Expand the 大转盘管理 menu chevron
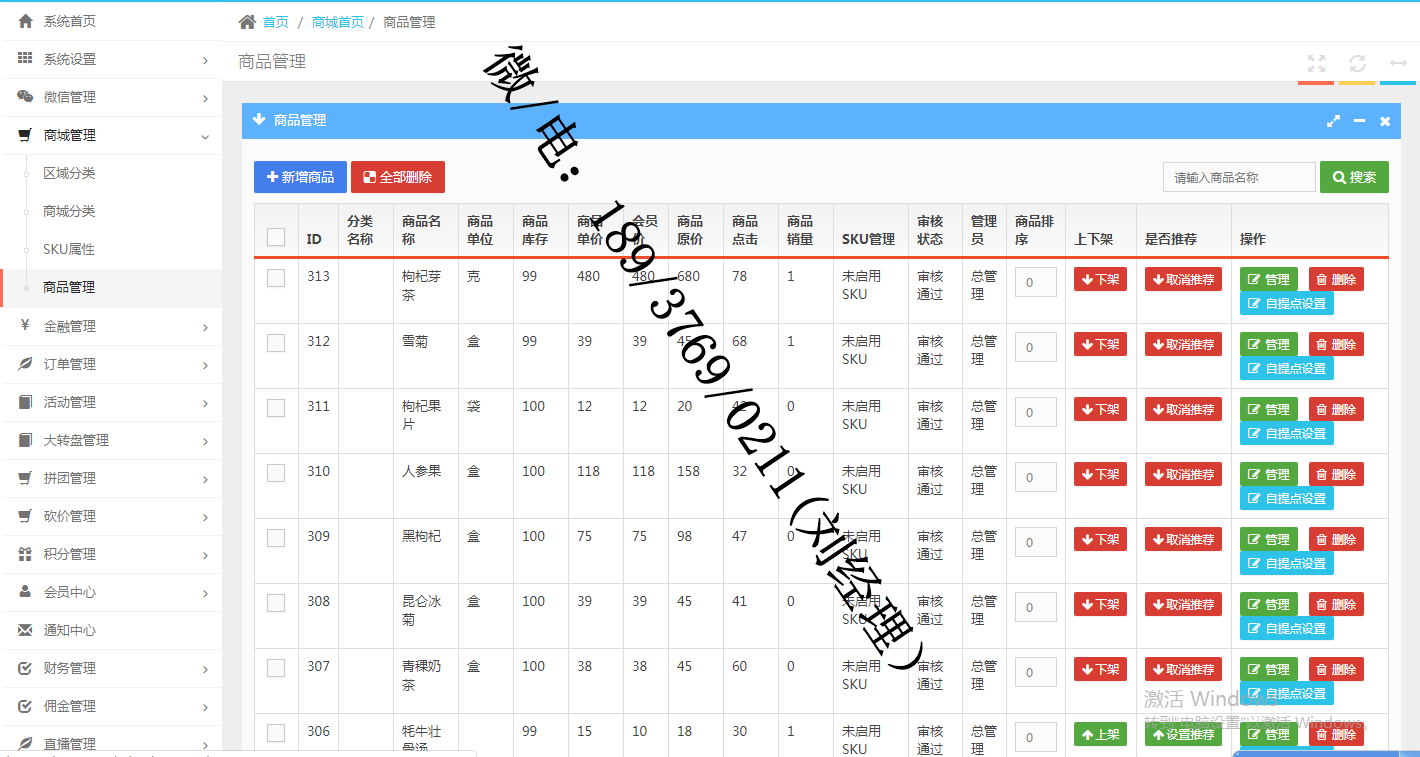The image size is (1420, 757). 205,441
